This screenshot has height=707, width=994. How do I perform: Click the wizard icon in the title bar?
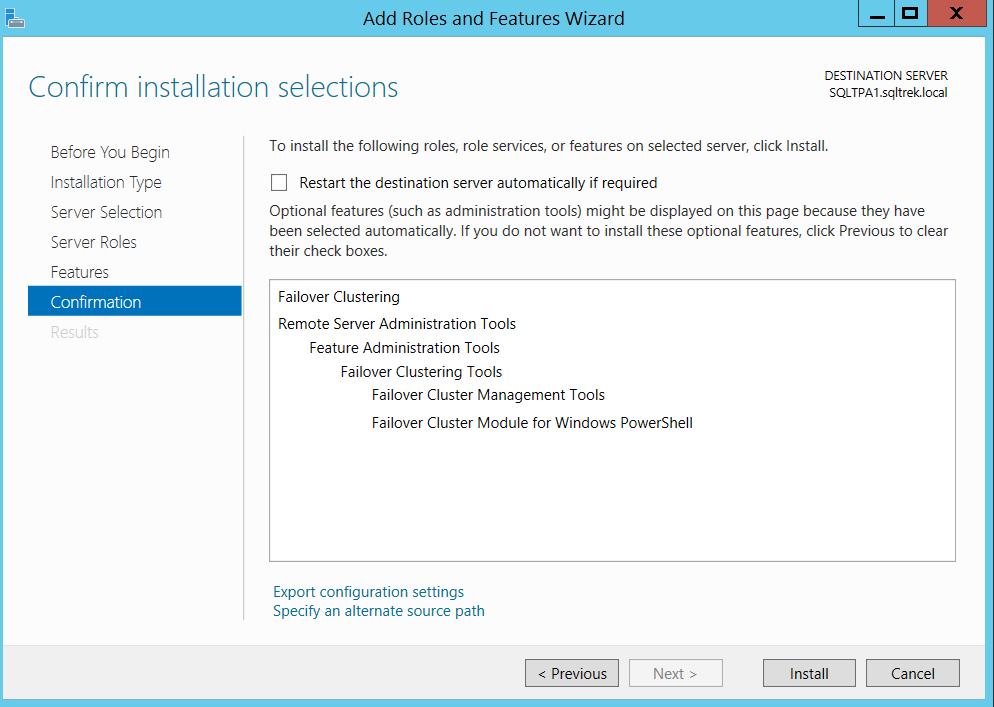point(15,17)
